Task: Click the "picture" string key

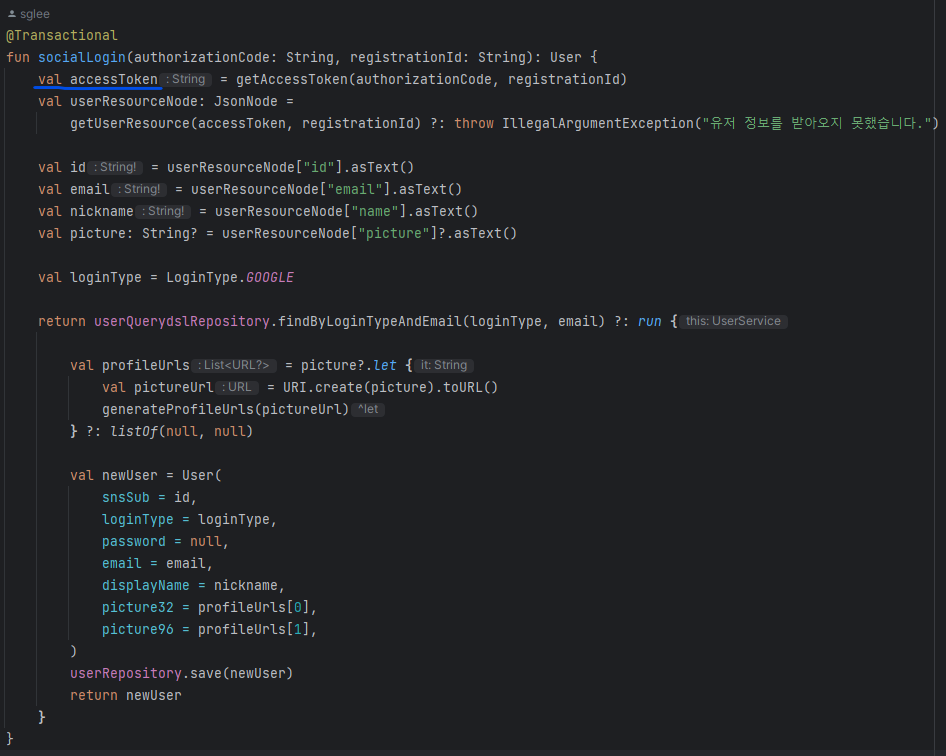Action: pyautogui.click(x=394, y=233)
